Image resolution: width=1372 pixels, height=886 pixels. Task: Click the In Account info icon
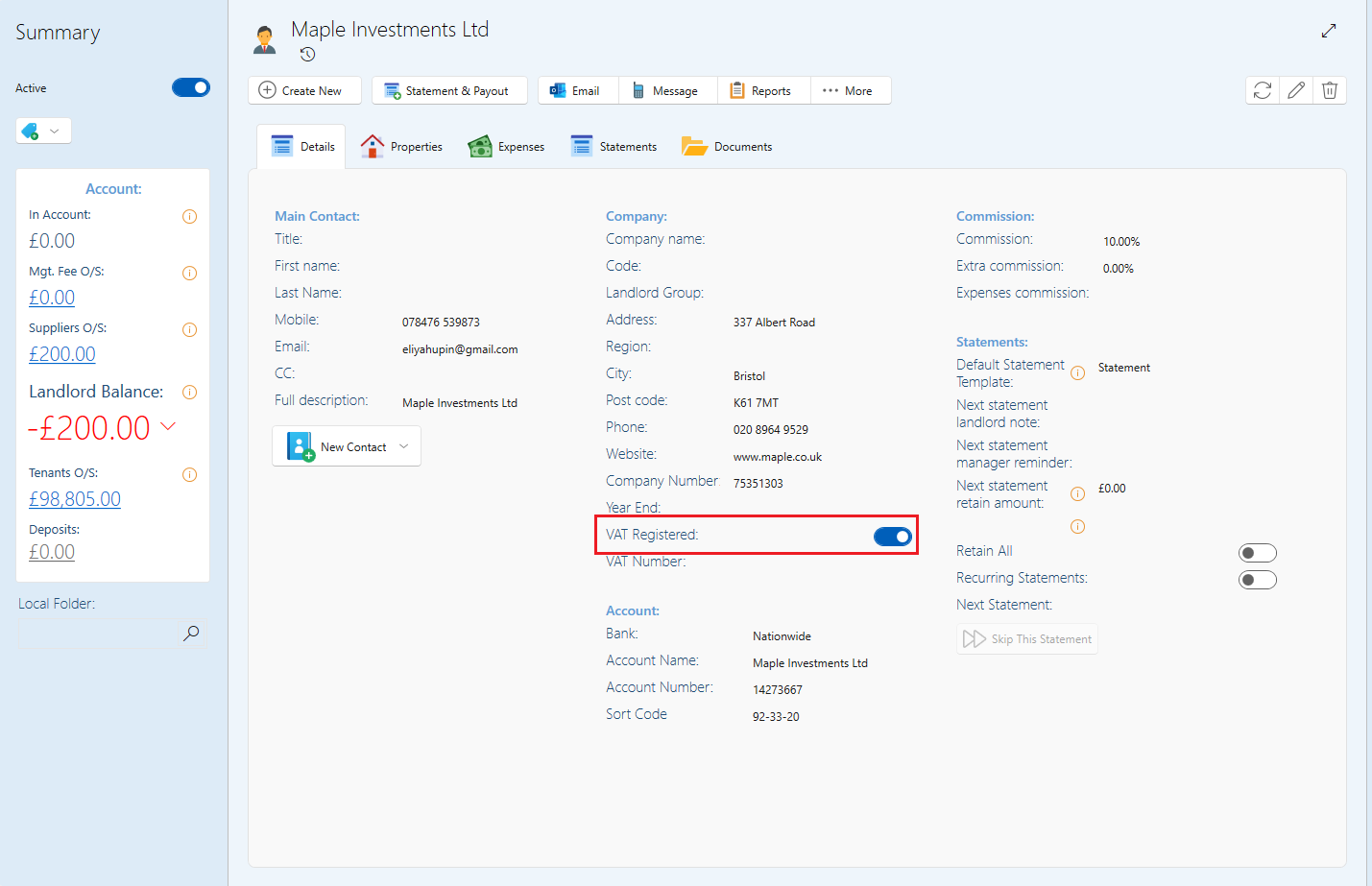pyautogui.click(x=190, y=216)
